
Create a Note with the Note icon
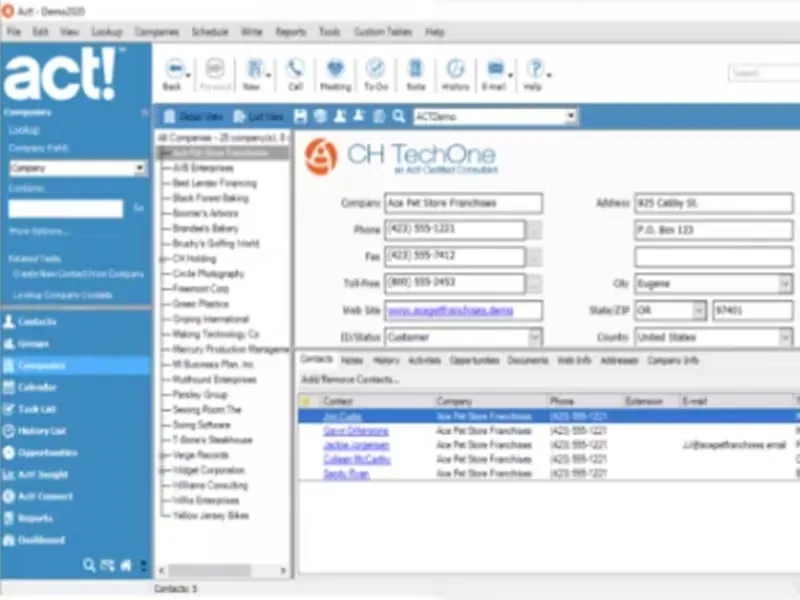point(416,70)
